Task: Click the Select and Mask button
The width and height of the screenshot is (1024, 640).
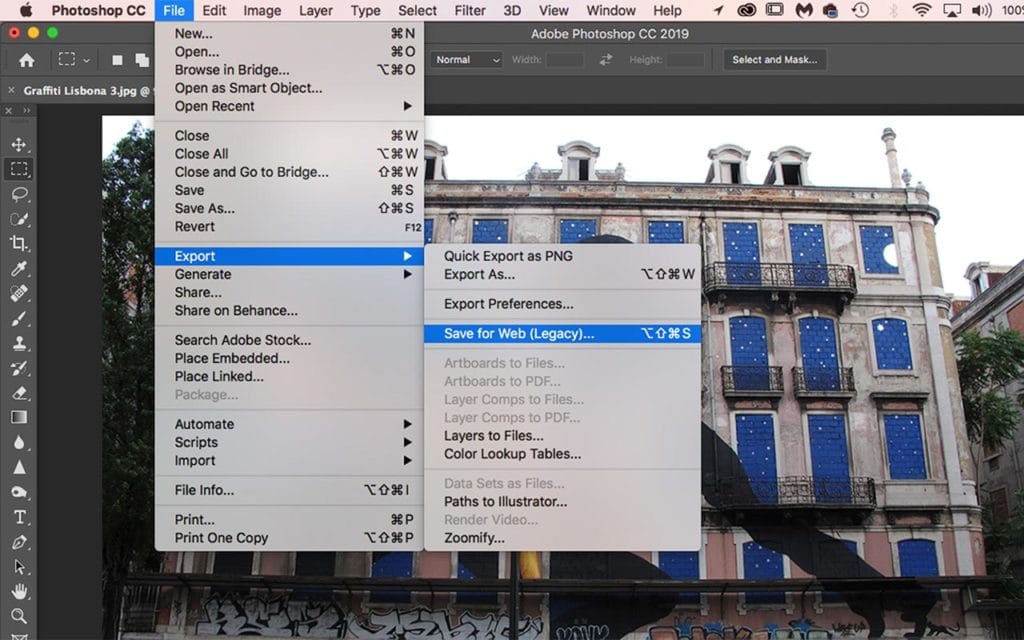Action: 773,59
